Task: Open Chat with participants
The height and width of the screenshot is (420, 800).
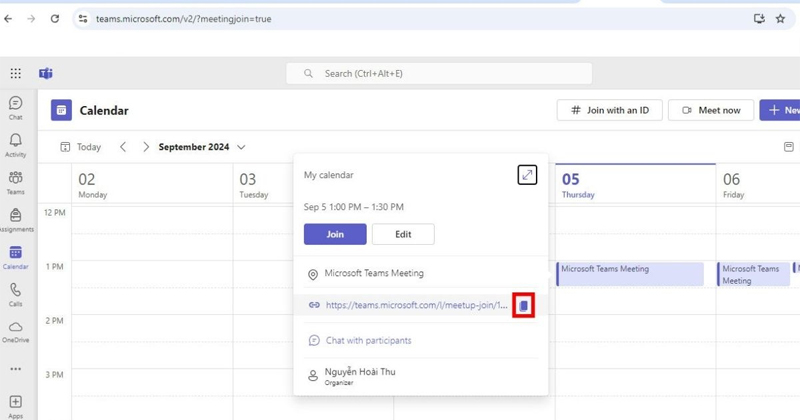Action: pos(368,340)
